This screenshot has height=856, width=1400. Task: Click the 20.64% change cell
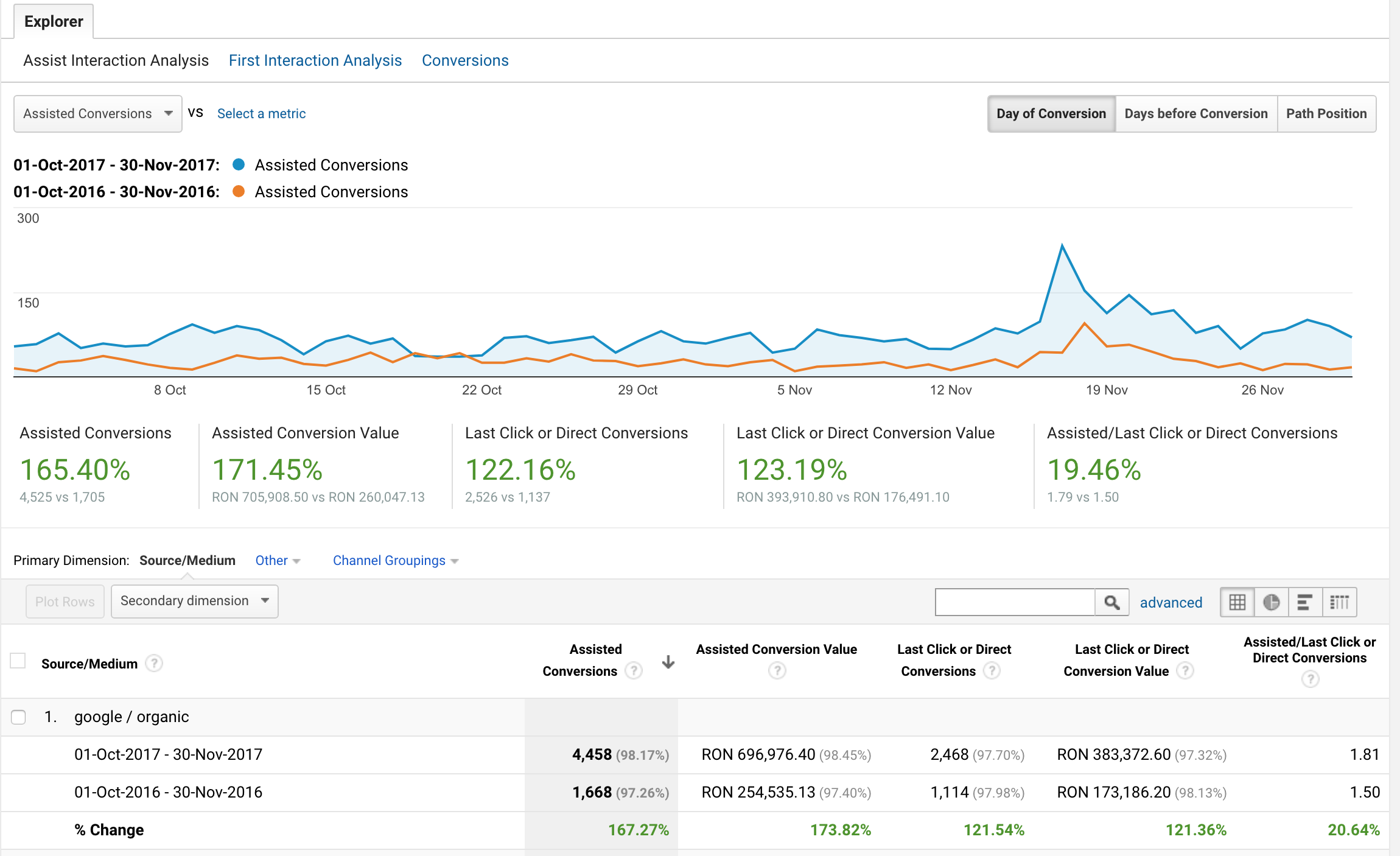[x=1354, y=830]
